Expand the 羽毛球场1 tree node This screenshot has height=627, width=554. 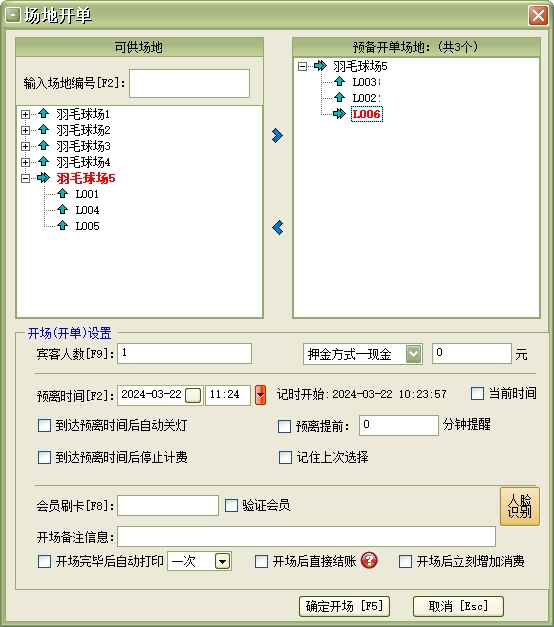coord(25,115)
